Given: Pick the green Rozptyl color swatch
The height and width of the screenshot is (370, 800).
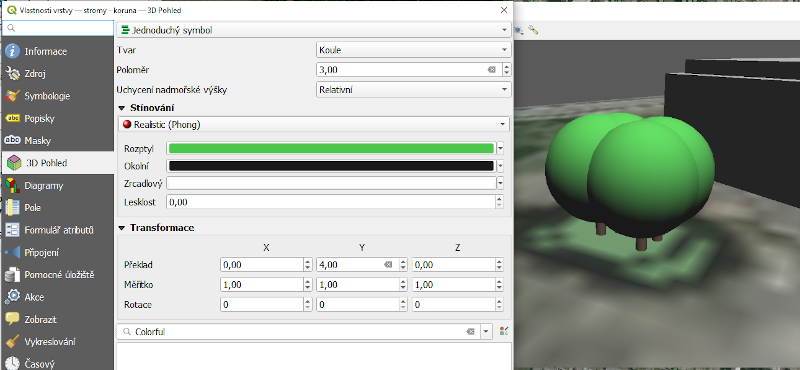Looking at the screenshot, I should point(331,149).
